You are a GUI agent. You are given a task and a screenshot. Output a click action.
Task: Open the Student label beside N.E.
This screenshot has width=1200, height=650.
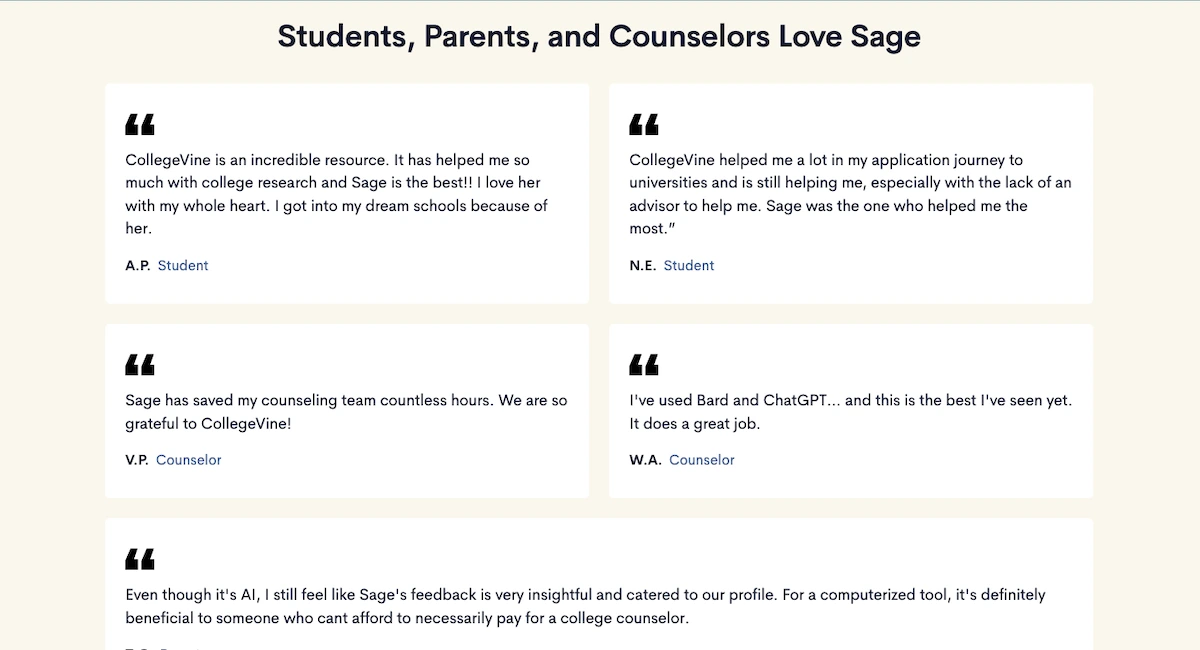(x=689, y=266)
